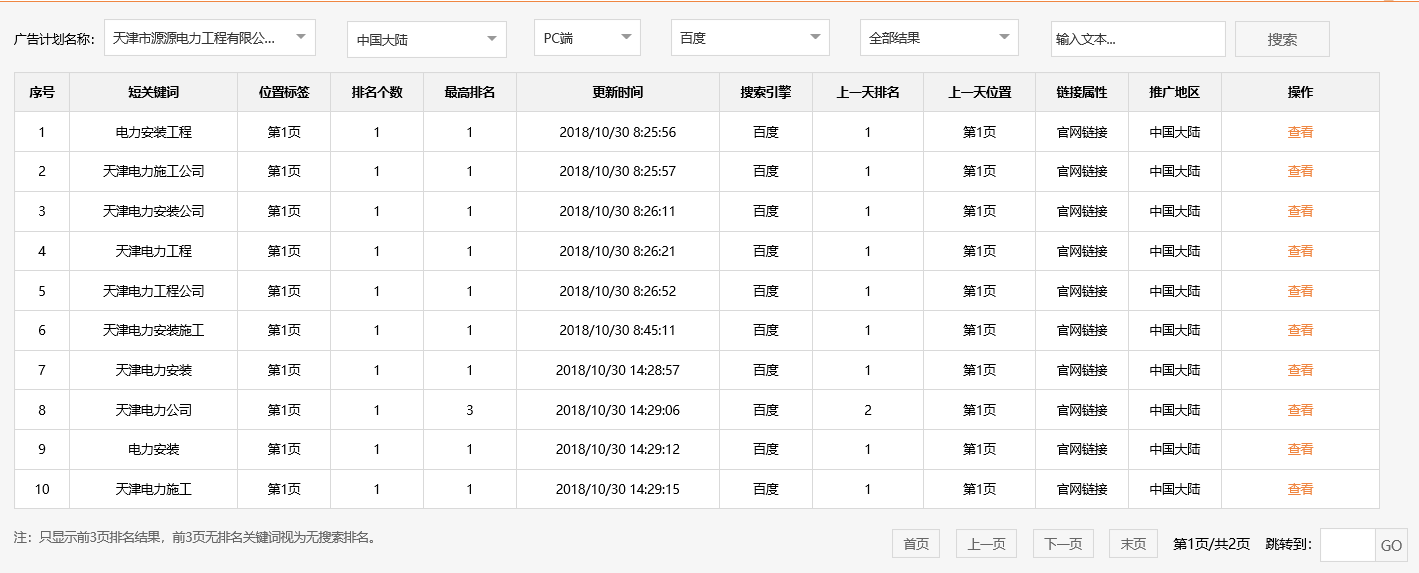Click timestamp 2018/10/30 8:26:52
This screenshot has width=1419, height=573.
pyautogui.click(x=618, y=291)
